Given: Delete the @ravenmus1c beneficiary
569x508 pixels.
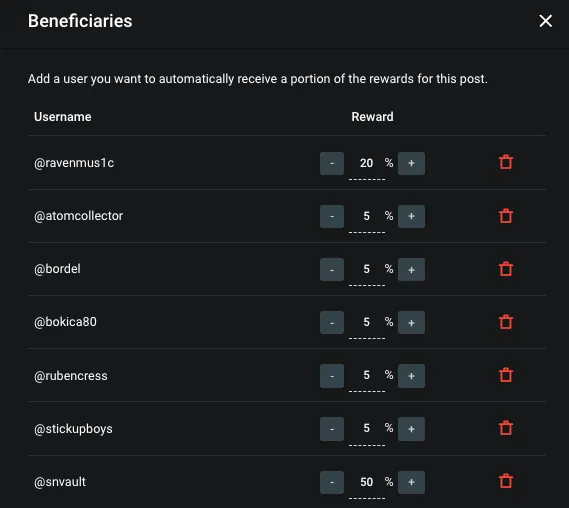Looking at the screenshot, I should point(506,162).
